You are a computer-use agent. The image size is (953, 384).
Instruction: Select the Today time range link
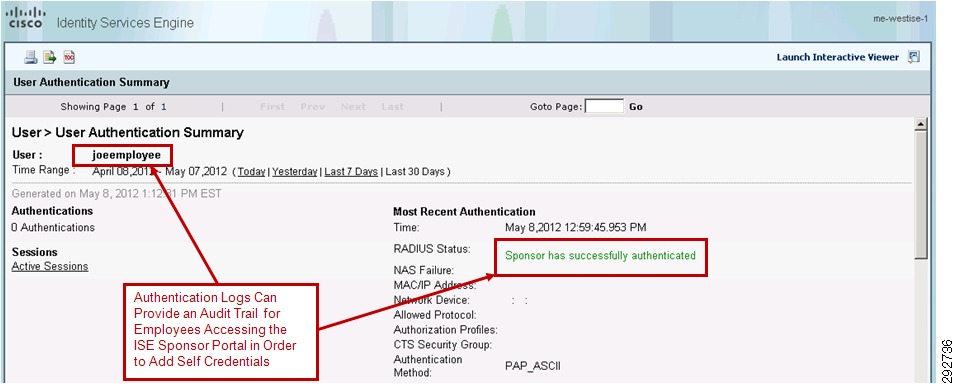pos(252,171)
